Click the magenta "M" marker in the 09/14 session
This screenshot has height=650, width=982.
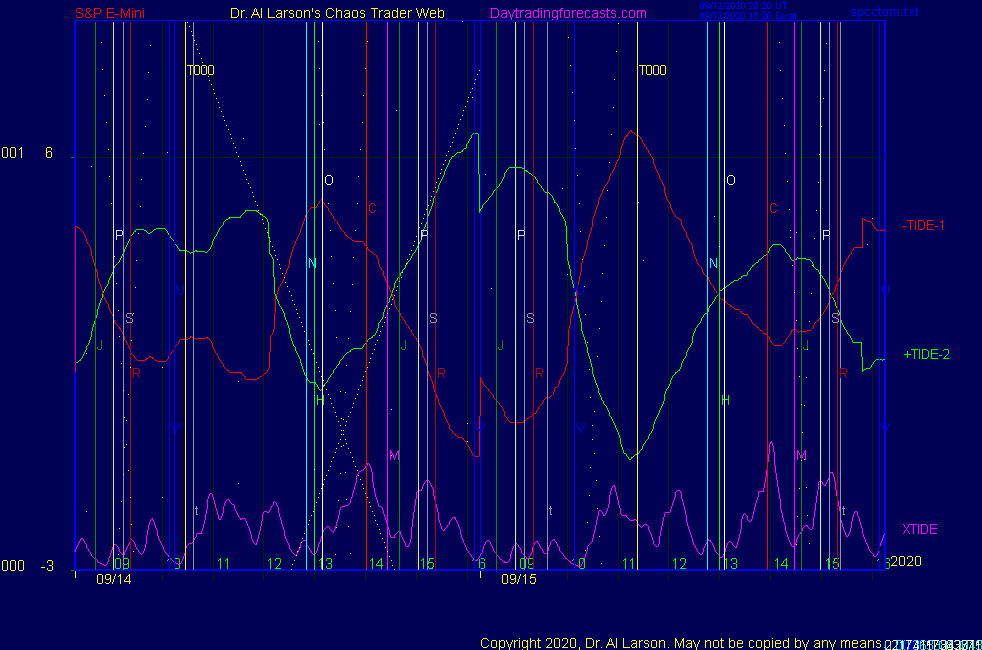click(394, 455)
